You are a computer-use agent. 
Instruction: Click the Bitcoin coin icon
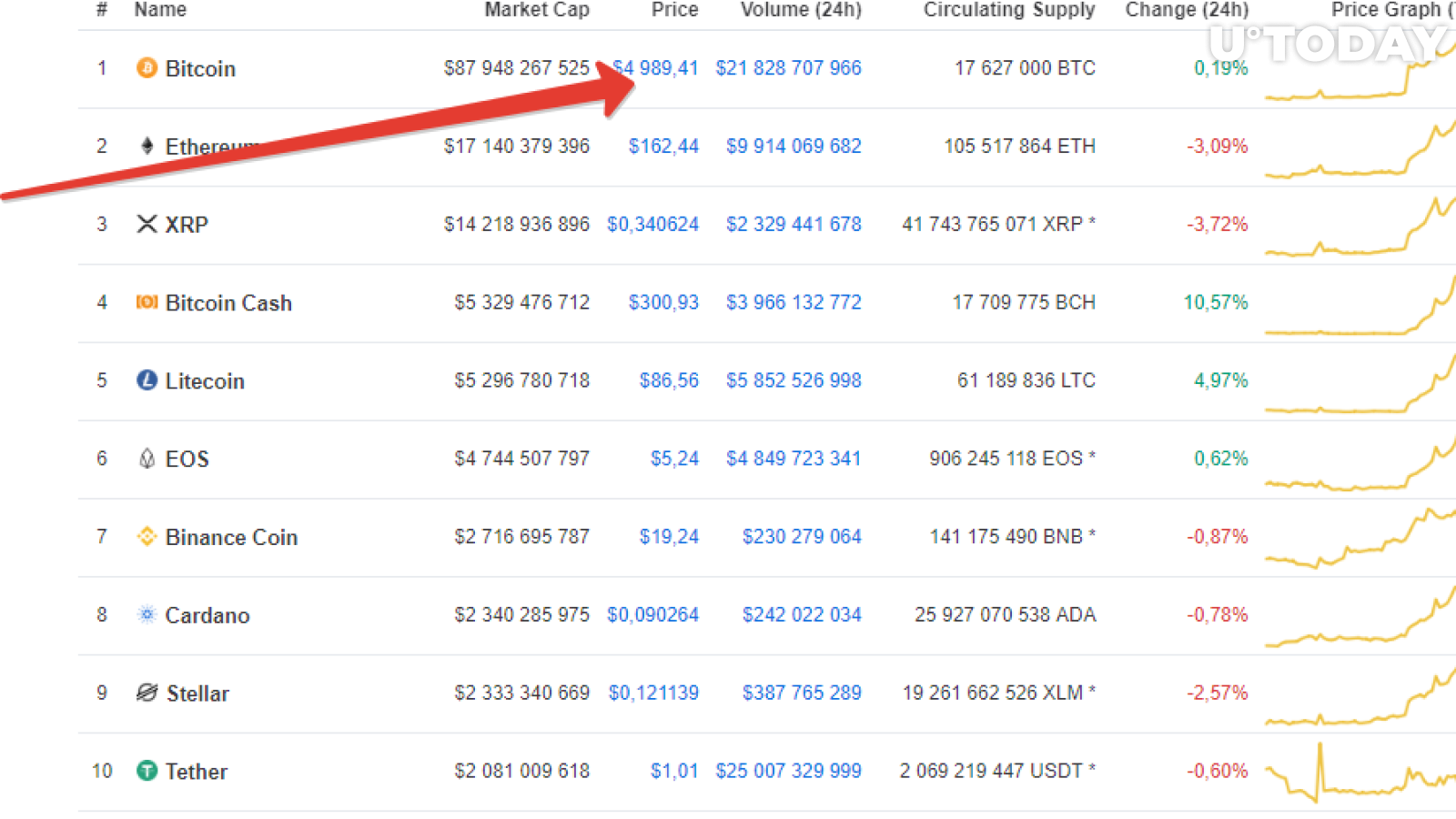tap(147, 68)
